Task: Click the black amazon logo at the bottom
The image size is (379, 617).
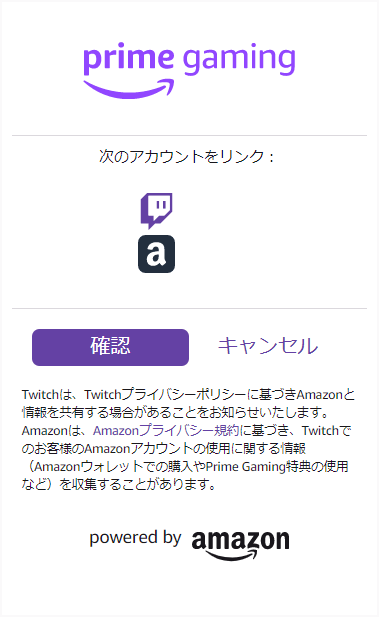Action: coord(240,545)
